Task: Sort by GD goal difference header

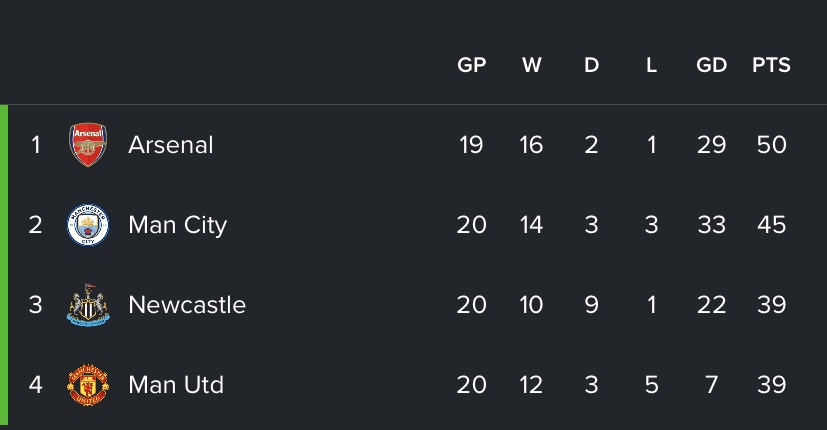Action: coord(711,65)
